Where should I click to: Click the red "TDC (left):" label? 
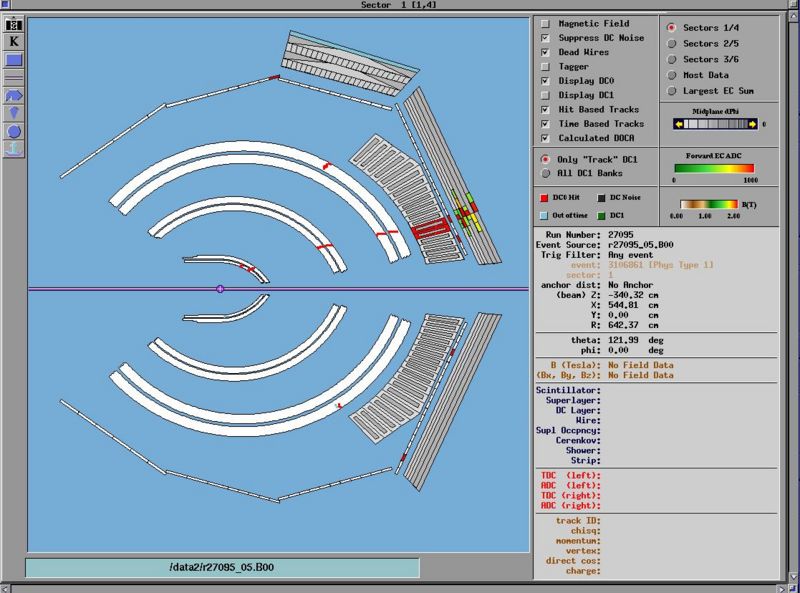pyautogui.click(x=570, y=476)
